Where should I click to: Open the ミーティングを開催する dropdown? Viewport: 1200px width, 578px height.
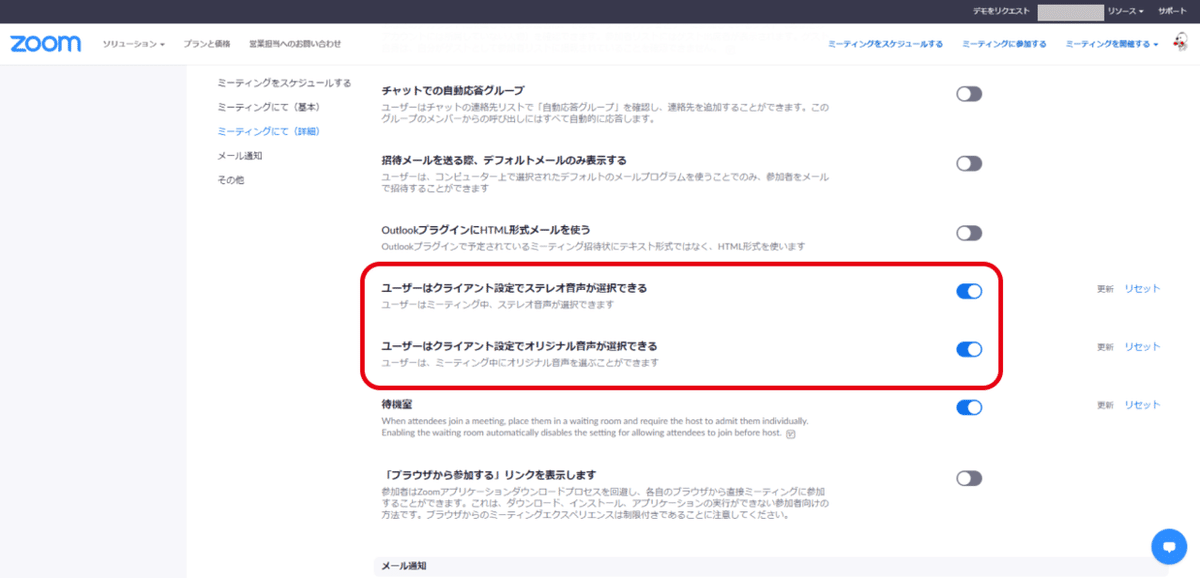click(x=1110, y=44)
